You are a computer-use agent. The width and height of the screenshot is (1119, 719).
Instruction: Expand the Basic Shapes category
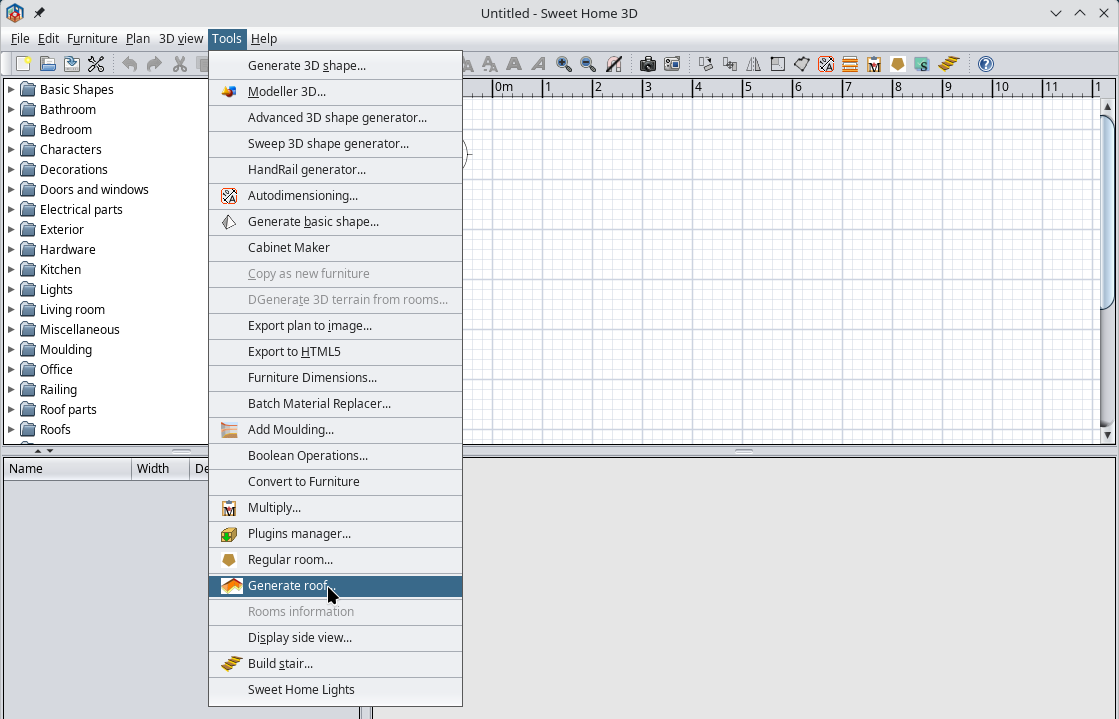pyautogui.click(x=11, y=89)
